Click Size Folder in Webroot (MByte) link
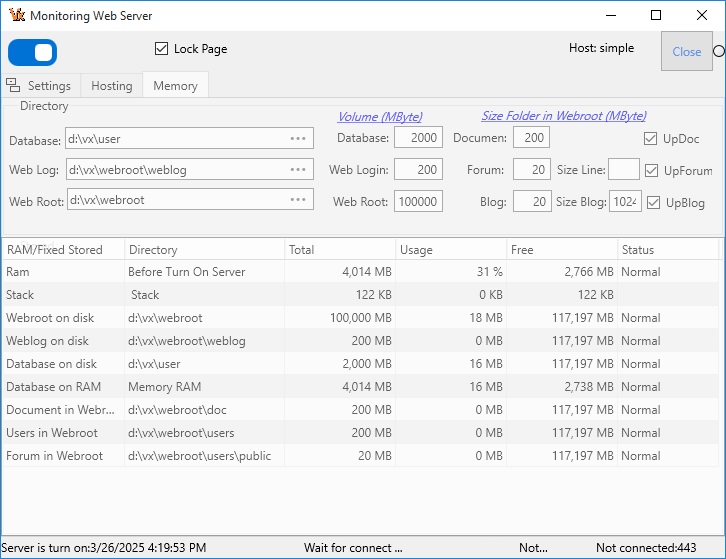The height and width of the screenshot is (559, 726). [x=563, y=116]
